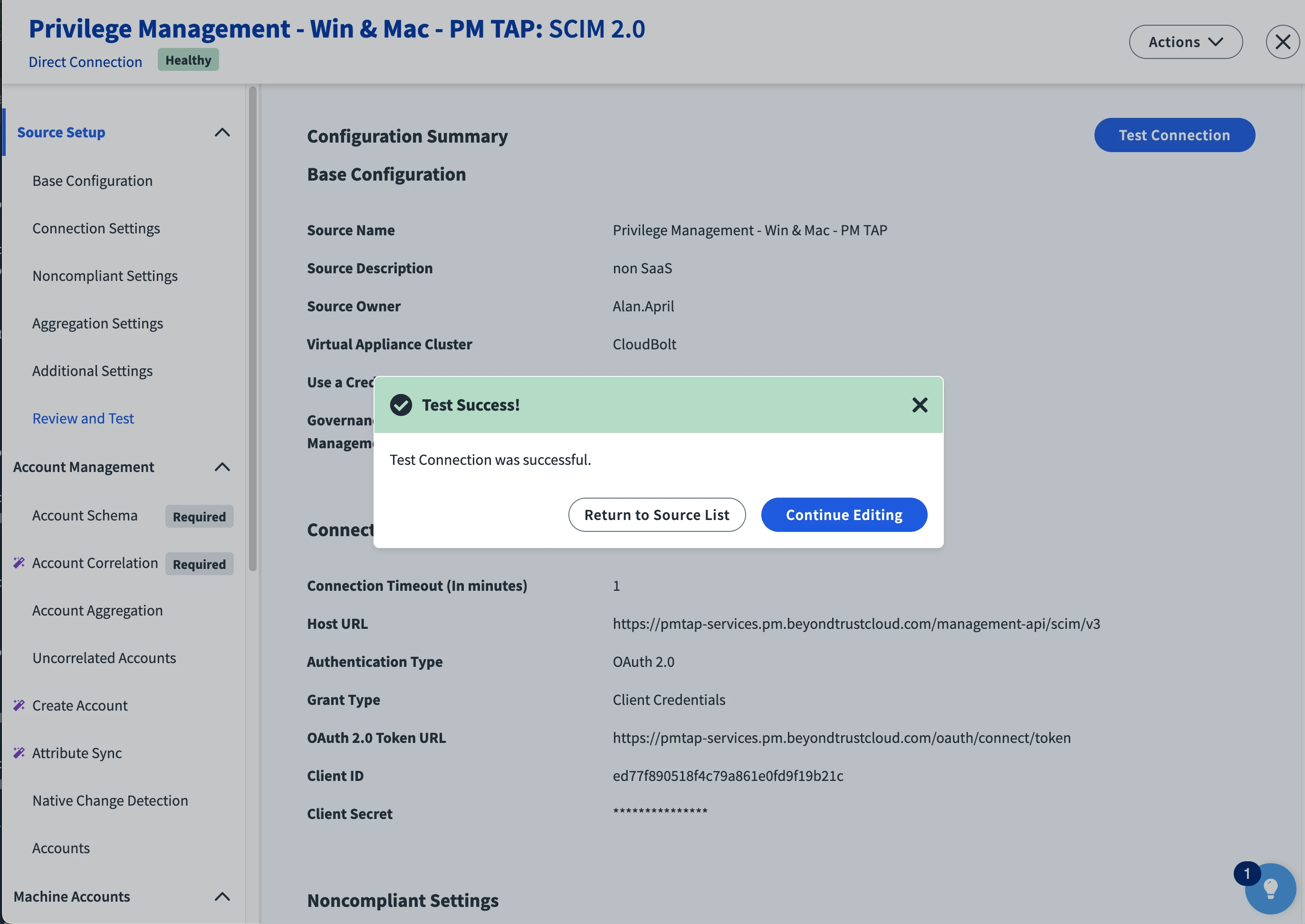This screenshot has height=924, width=1305.
Task: Open Aggregation Settings in sidebar
Action: (x=98, y=323)
